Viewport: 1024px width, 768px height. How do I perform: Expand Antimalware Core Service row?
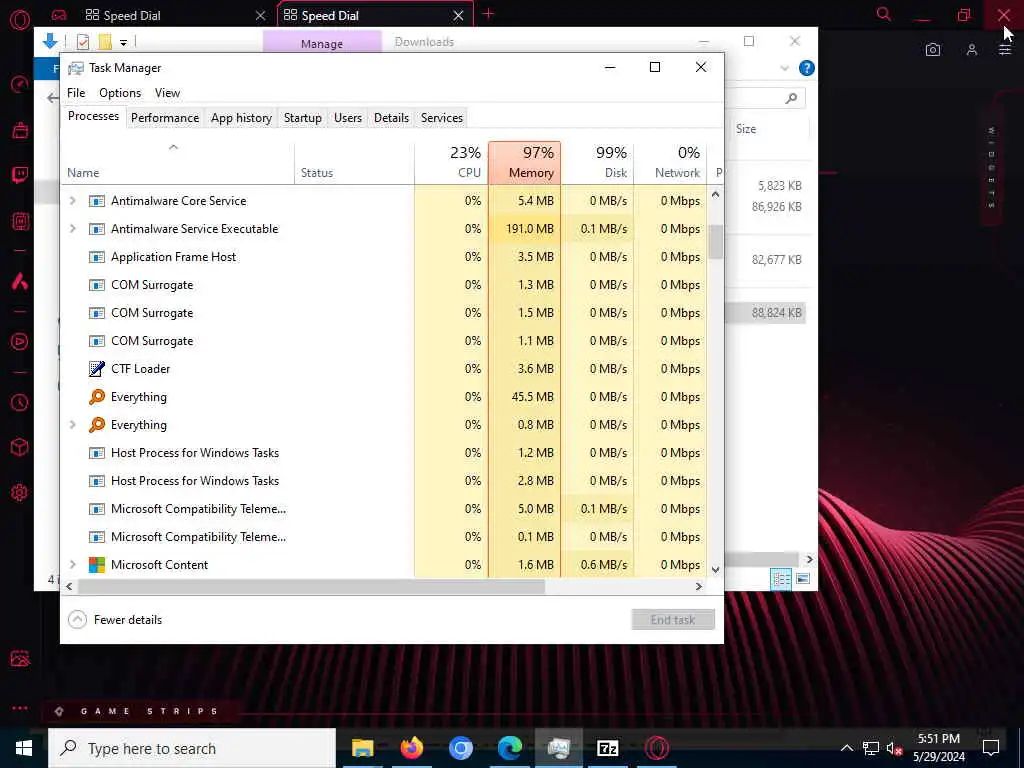point(73,200)
